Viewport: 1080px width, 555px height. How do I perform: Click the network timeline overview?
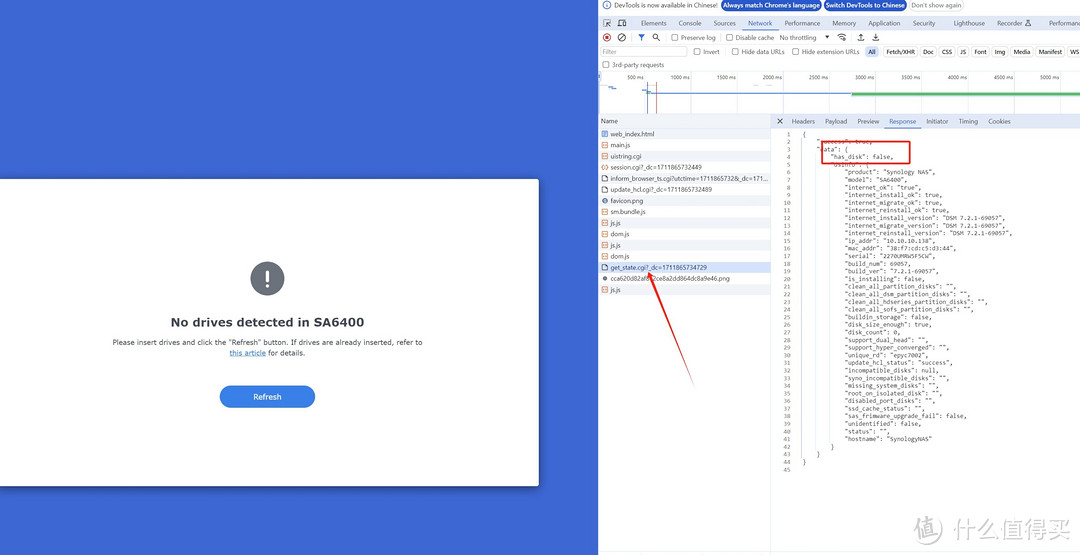[840, 93]
